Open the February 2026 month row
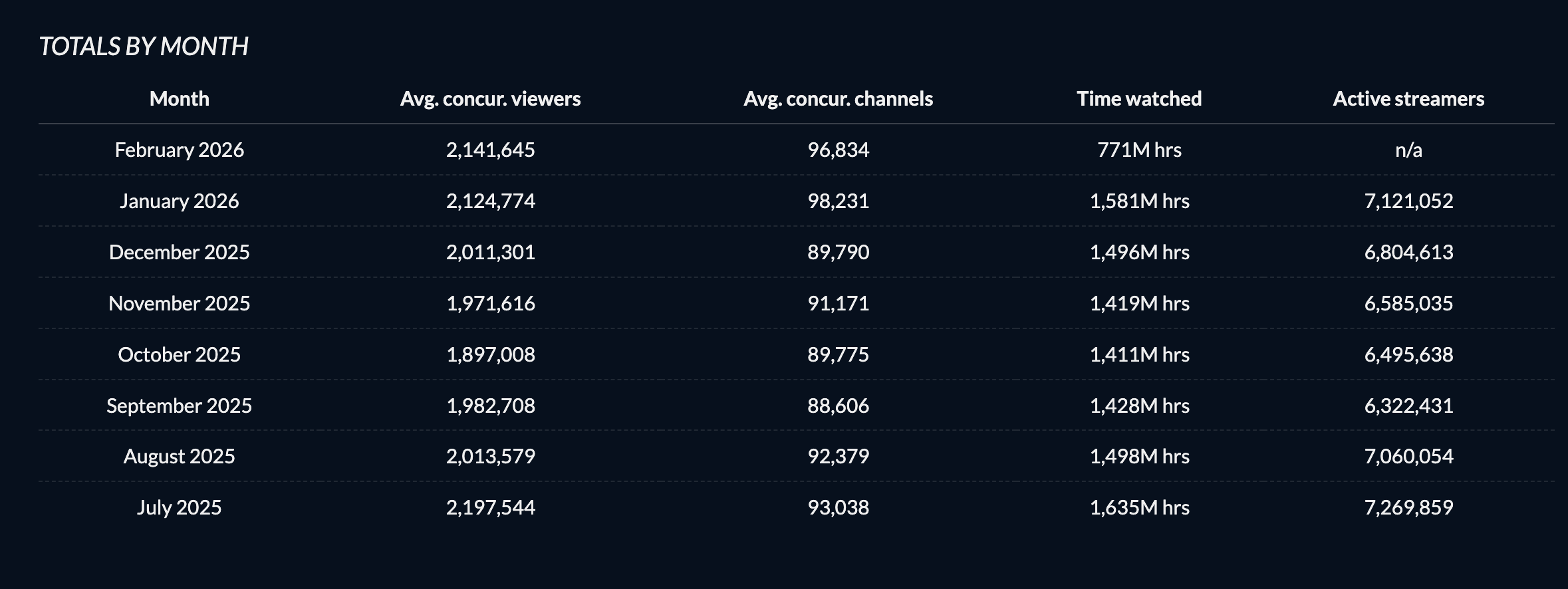This screenshot has width=1568, height=589. click(x=179, y=150)
